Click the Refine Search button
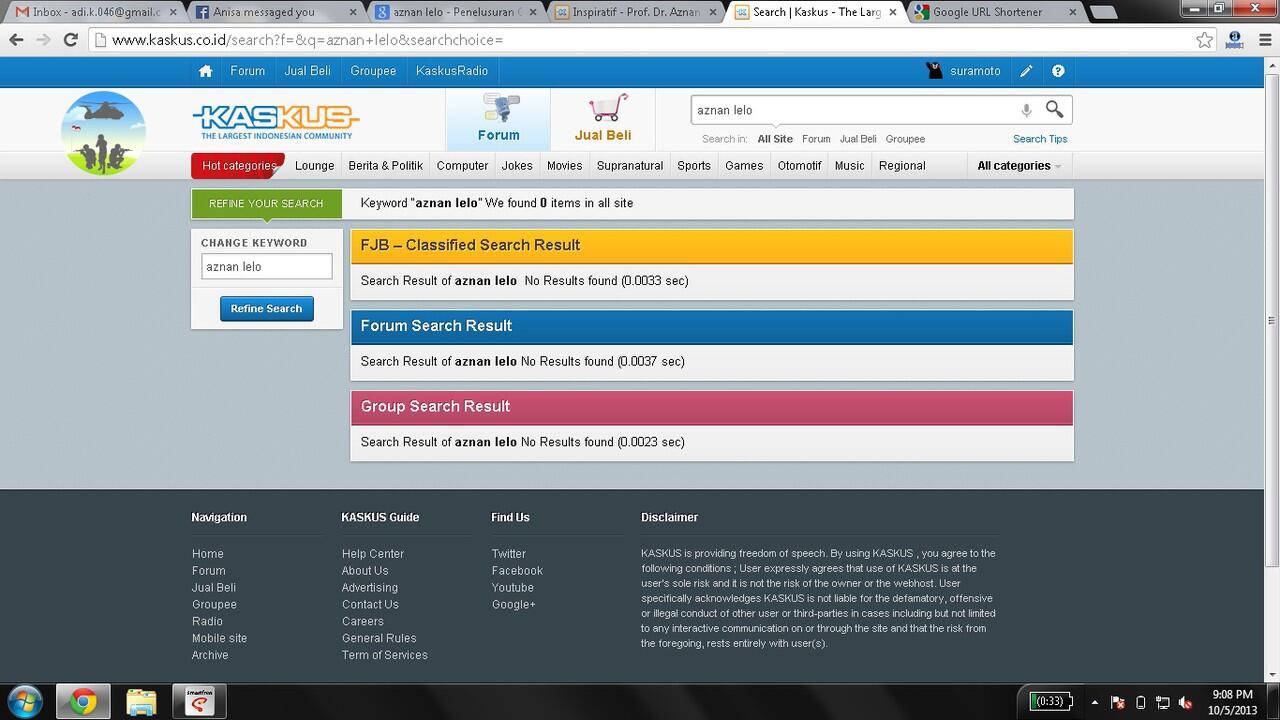 pyautogui.click(x=267, y=309)
